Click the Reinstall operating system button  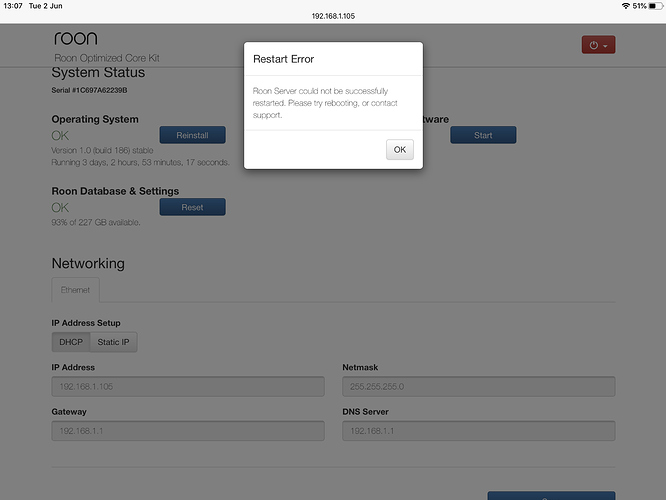[192, 135]
